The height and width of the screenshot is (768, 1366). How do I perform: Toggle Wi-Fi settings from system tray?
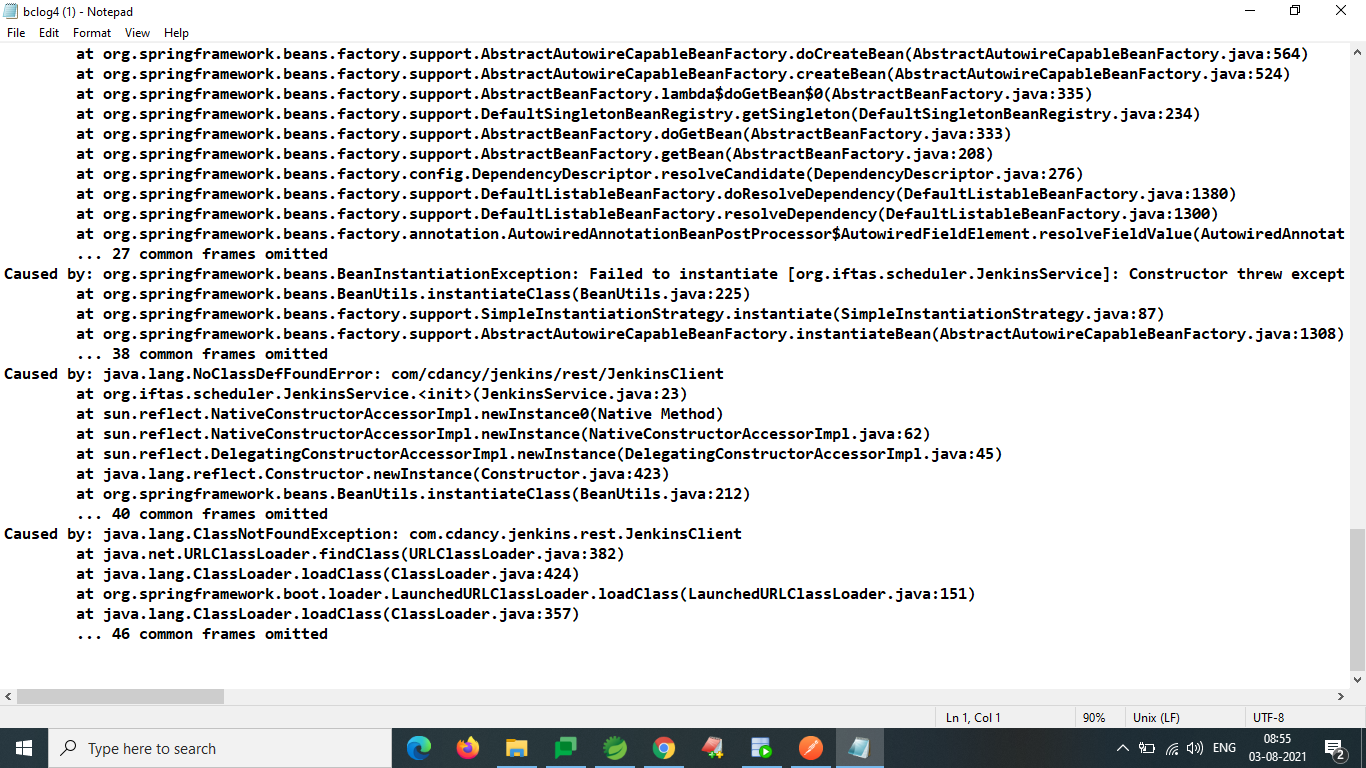(x=1172, y=747)
